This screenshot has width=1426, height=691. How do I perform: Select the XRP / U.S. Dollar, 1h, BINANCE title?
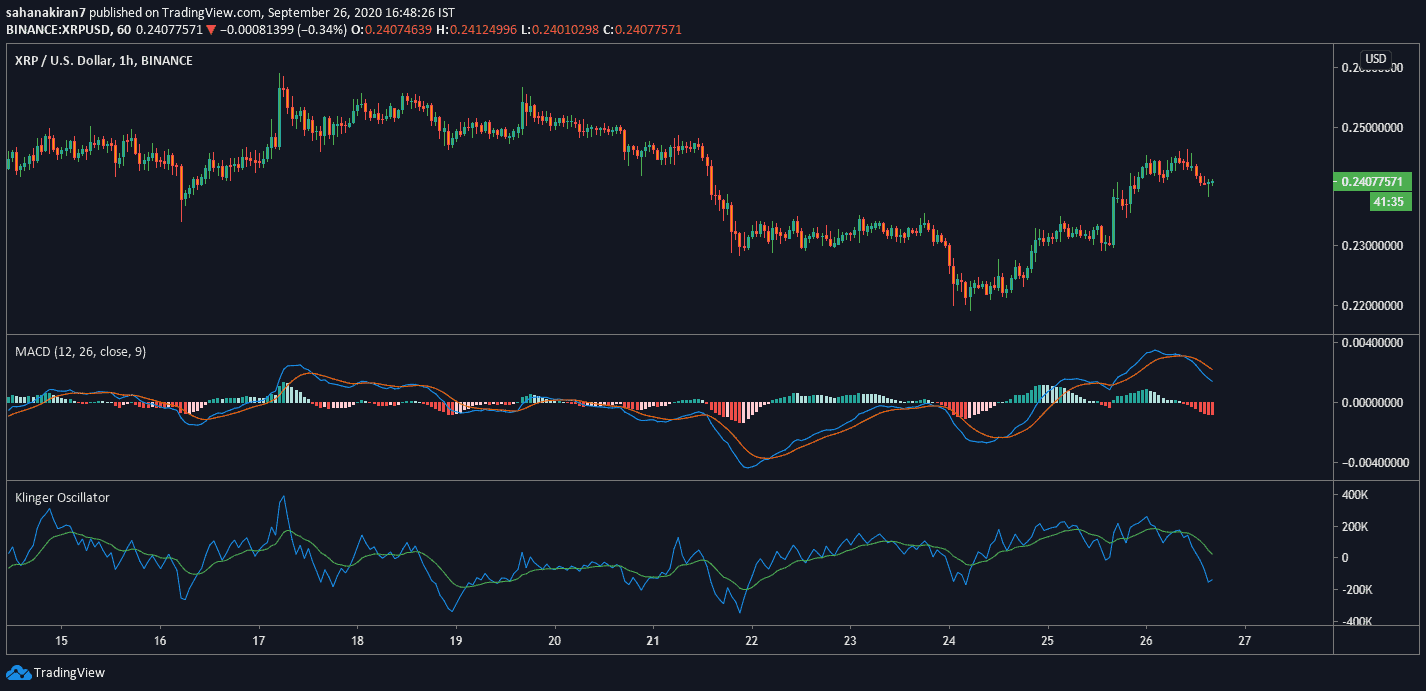coord(104,61)
